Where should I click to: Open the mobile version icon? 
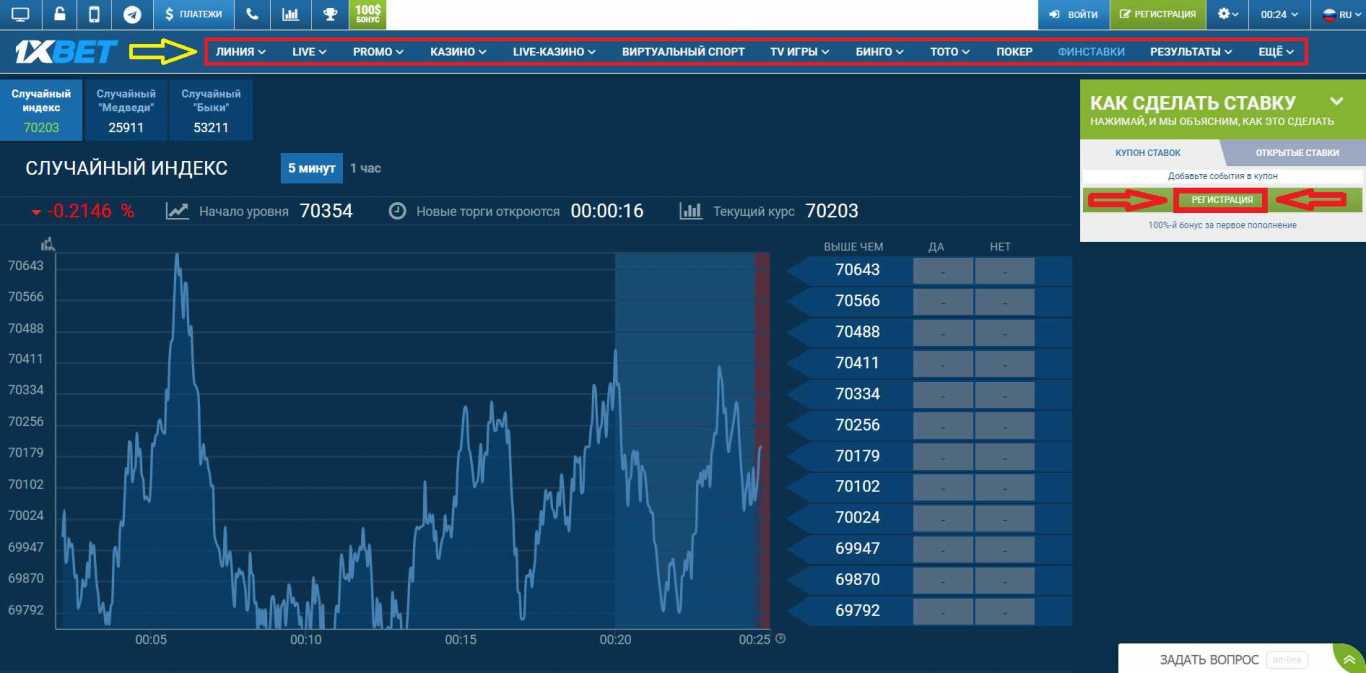click(x=93, y=14)
